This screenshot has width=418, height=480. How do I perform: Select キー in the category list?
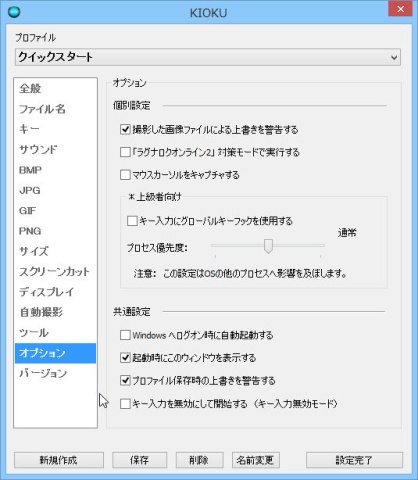coord(55,129)
